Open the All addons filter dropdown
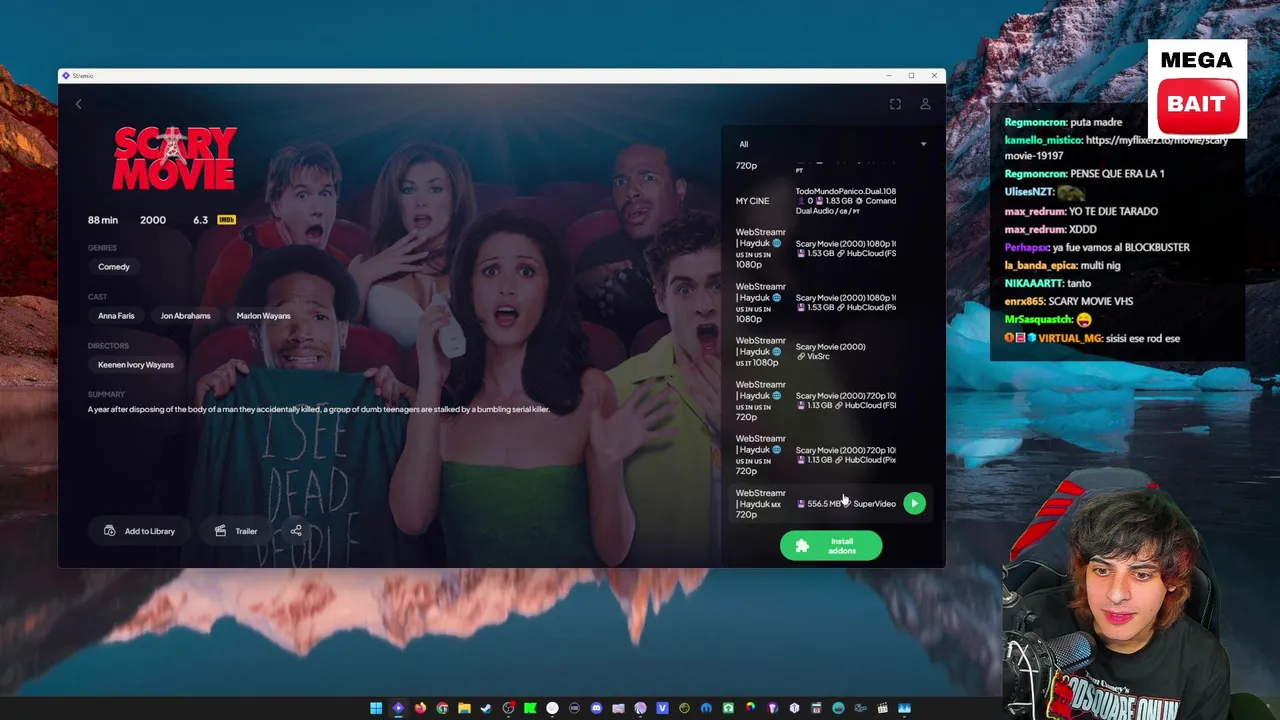The width and height of the screenshot is (1280, 720). coord(832,144)
